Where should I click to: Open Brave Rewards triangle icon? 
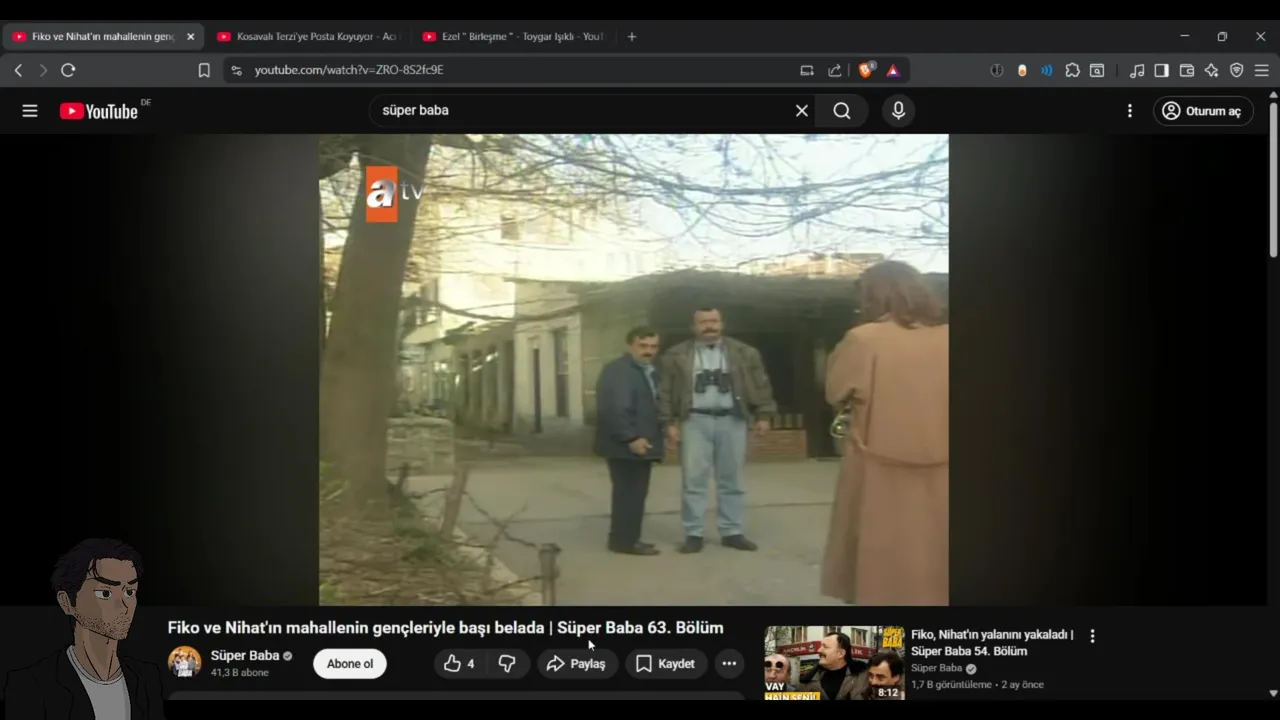pyautogui.click(x=893, y=70)
